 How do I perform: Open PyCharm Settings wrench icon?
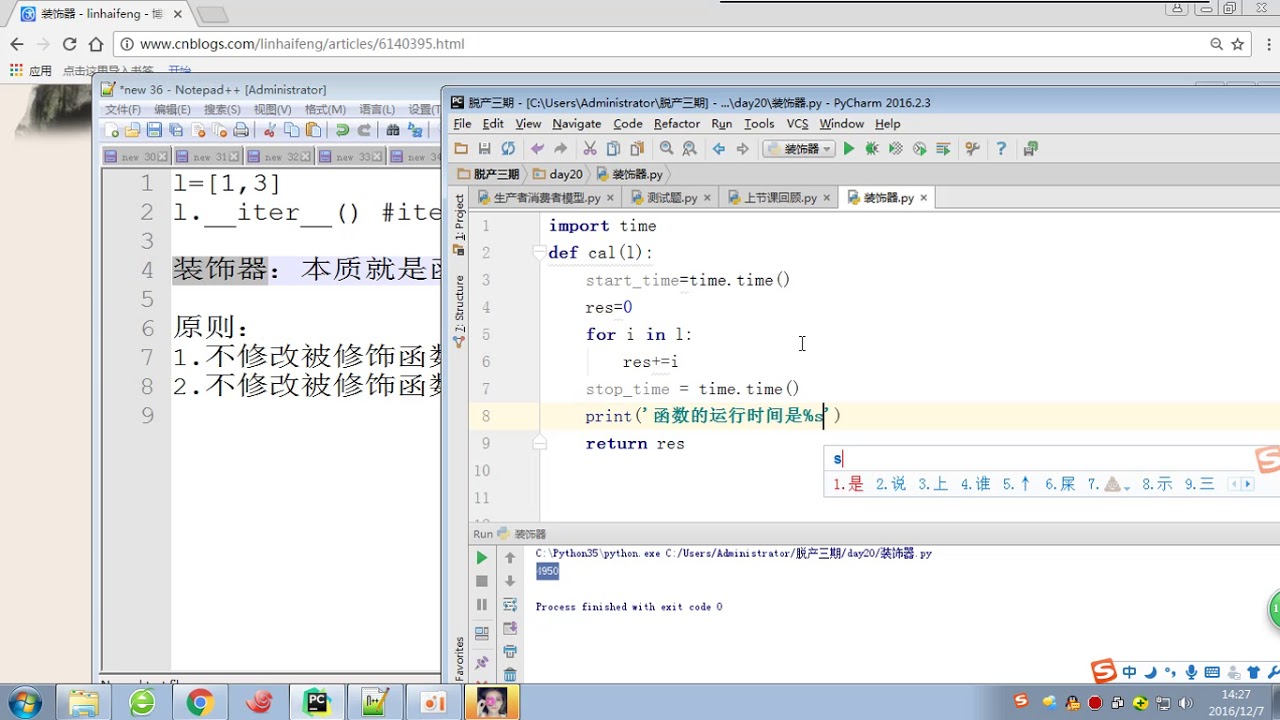click(x=972, y=149)
